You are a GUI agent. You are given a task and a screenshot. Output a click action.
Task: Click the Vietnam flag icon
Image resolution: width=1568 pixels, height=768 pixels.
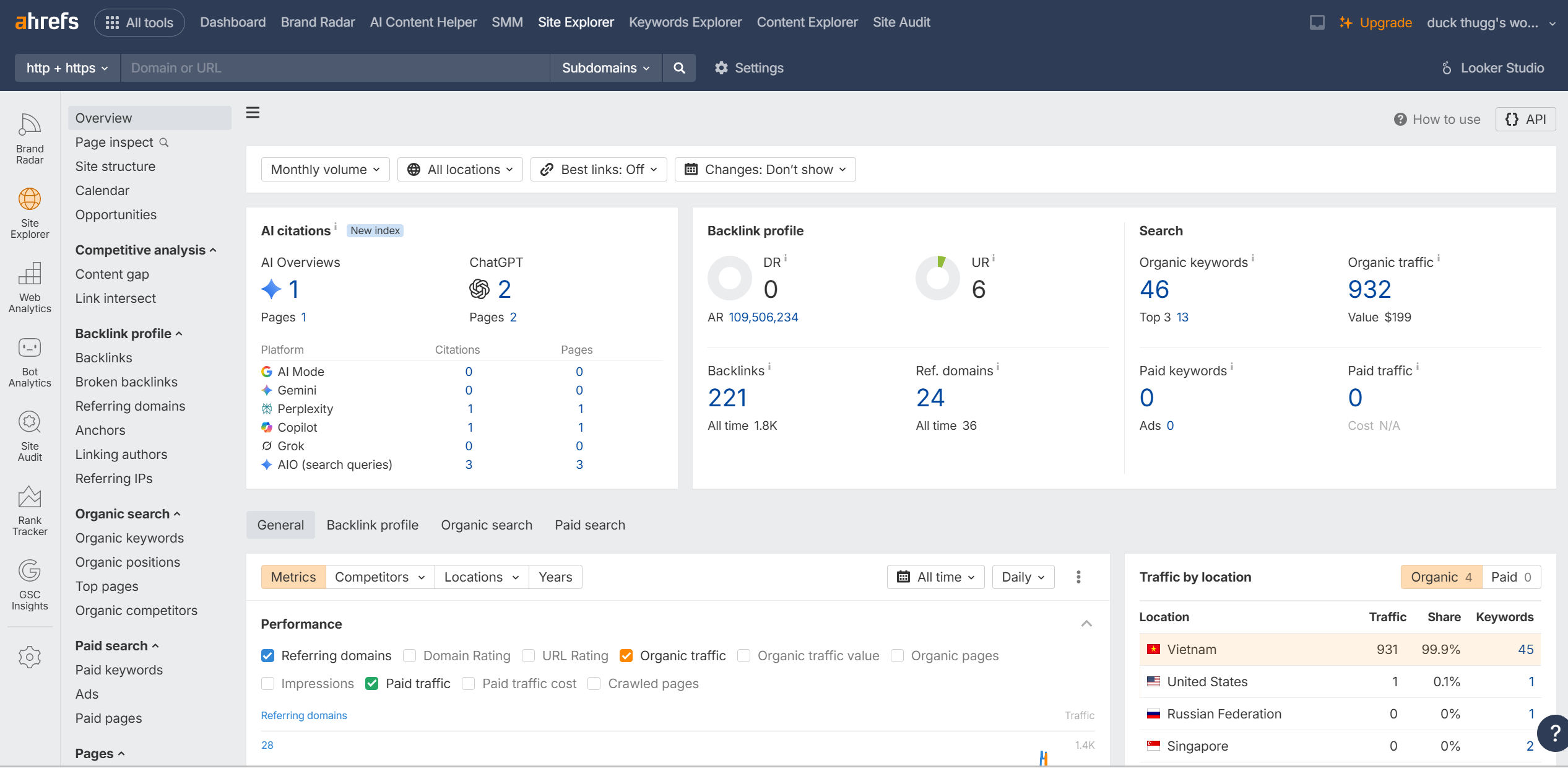click(1153, 649)
